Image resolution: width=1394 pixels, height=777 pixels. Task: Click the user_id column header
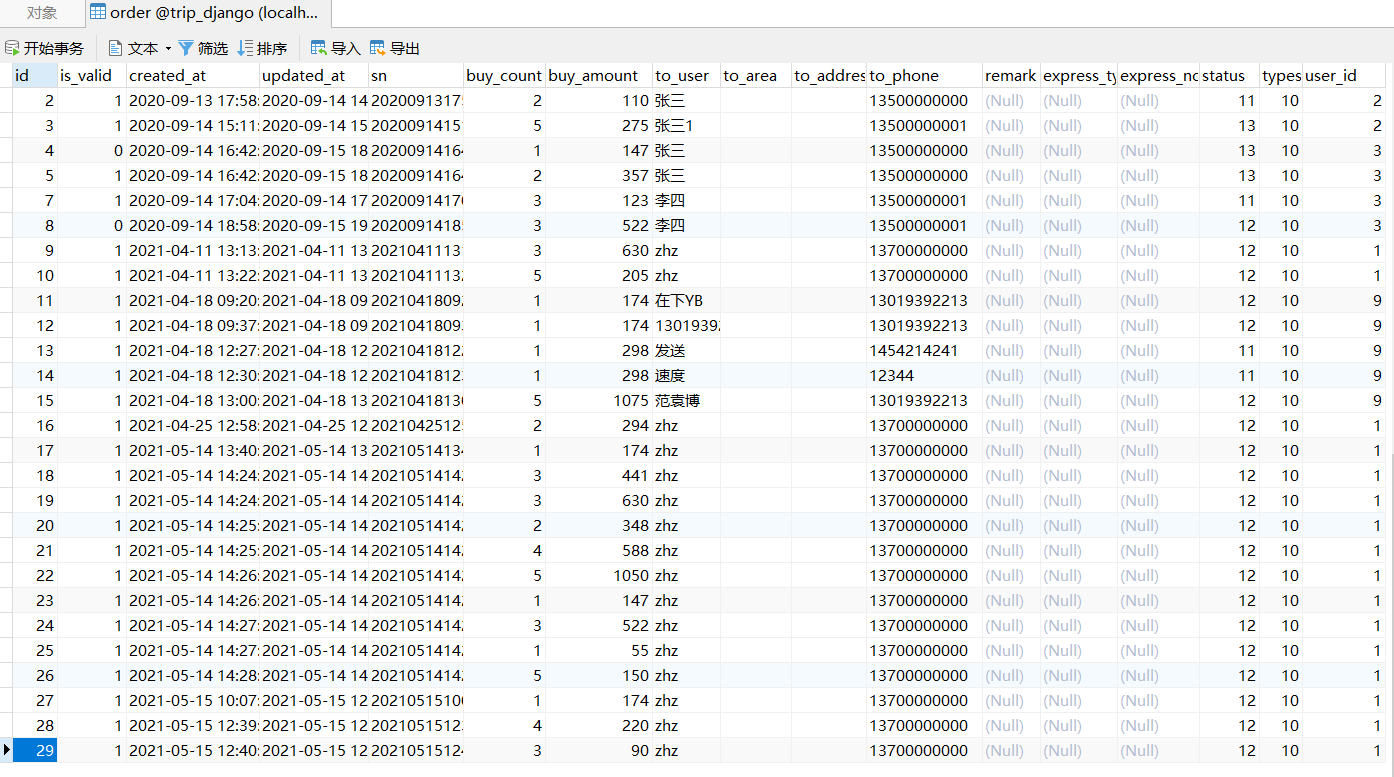coord(1344,75)
